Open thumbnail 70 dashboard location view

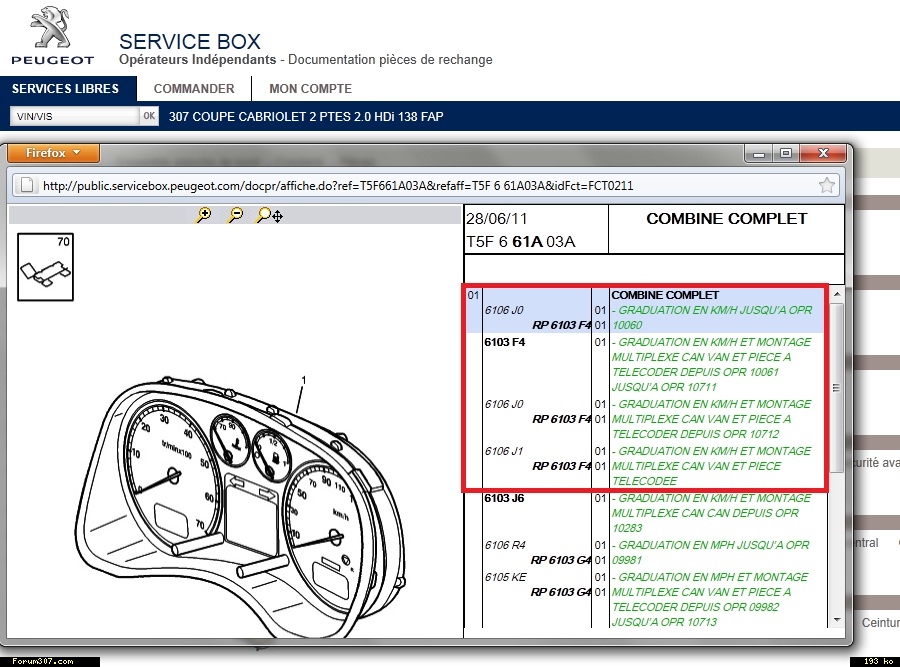(45, 267)
